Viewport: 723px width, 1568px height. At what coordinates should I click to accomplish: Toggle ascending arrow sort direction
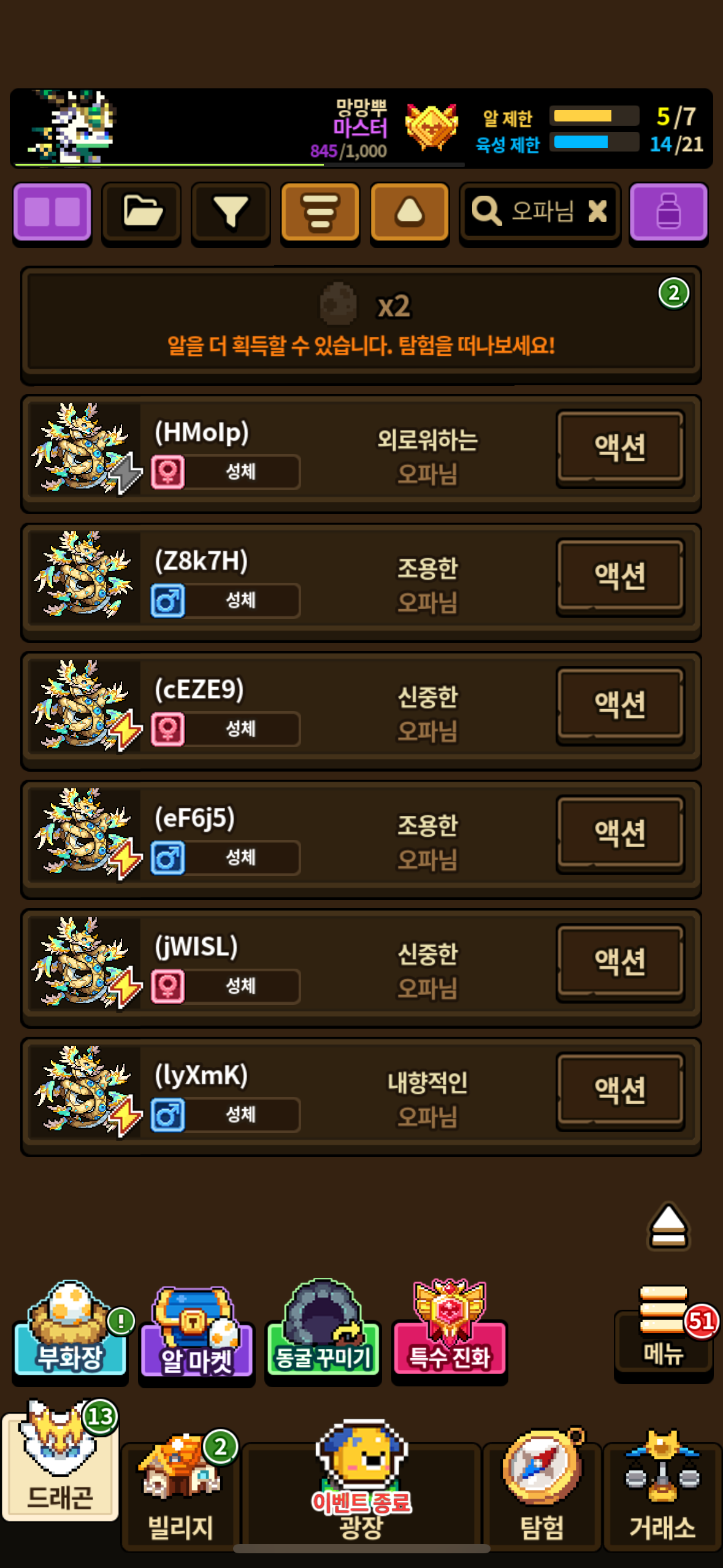[x=410, y=212]
